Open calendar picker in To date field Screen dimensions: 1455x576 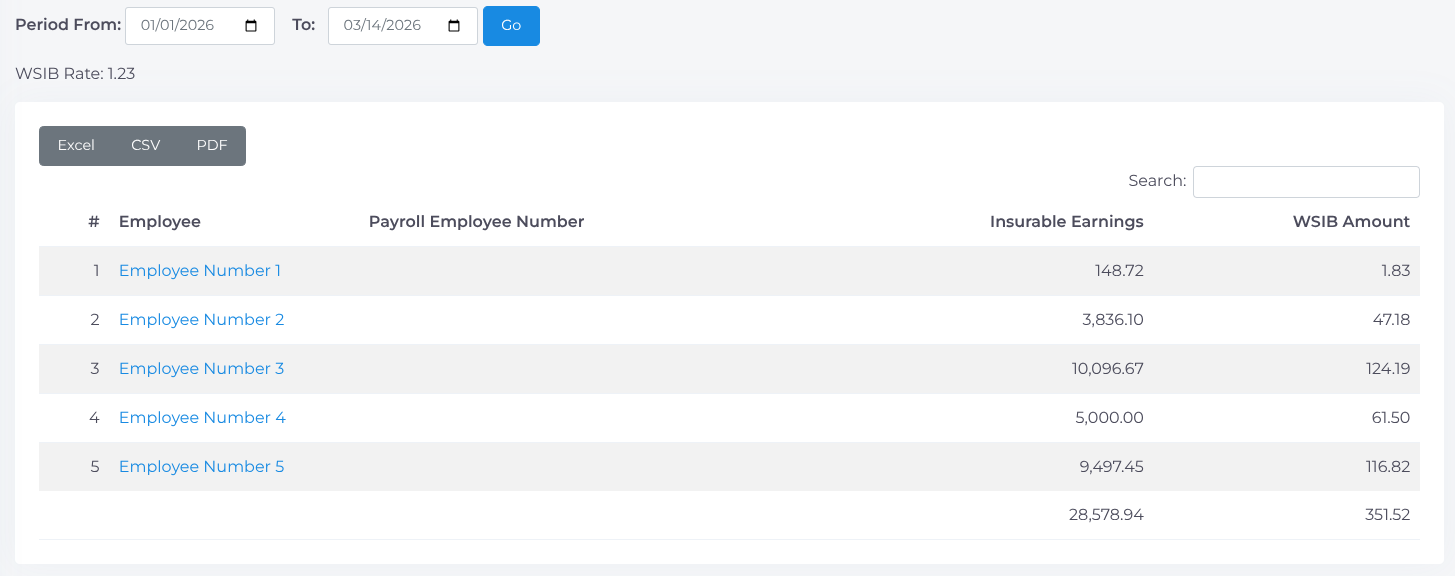click(x=454, y=26)
